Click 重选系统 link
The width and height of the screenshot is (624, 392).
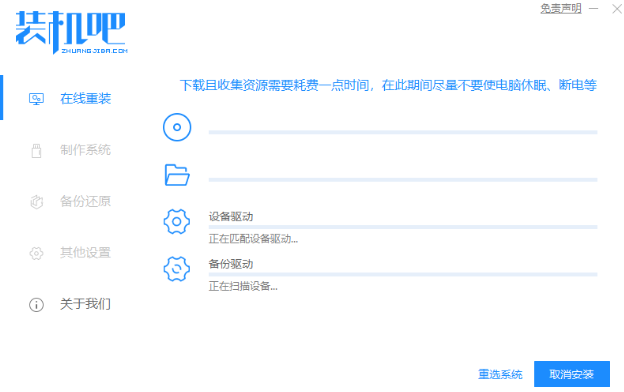[500, 374]
